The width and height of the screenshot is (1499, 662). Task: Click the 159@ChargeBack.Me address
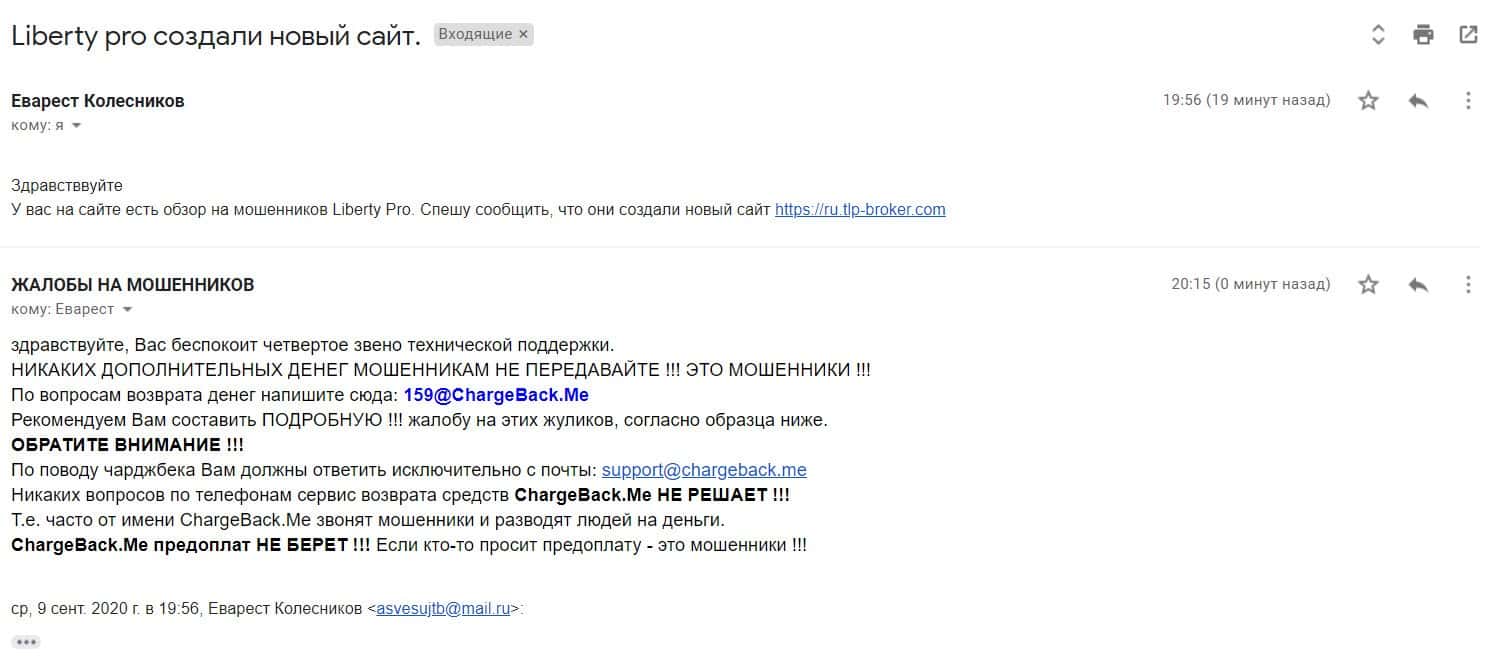(496, 395)
